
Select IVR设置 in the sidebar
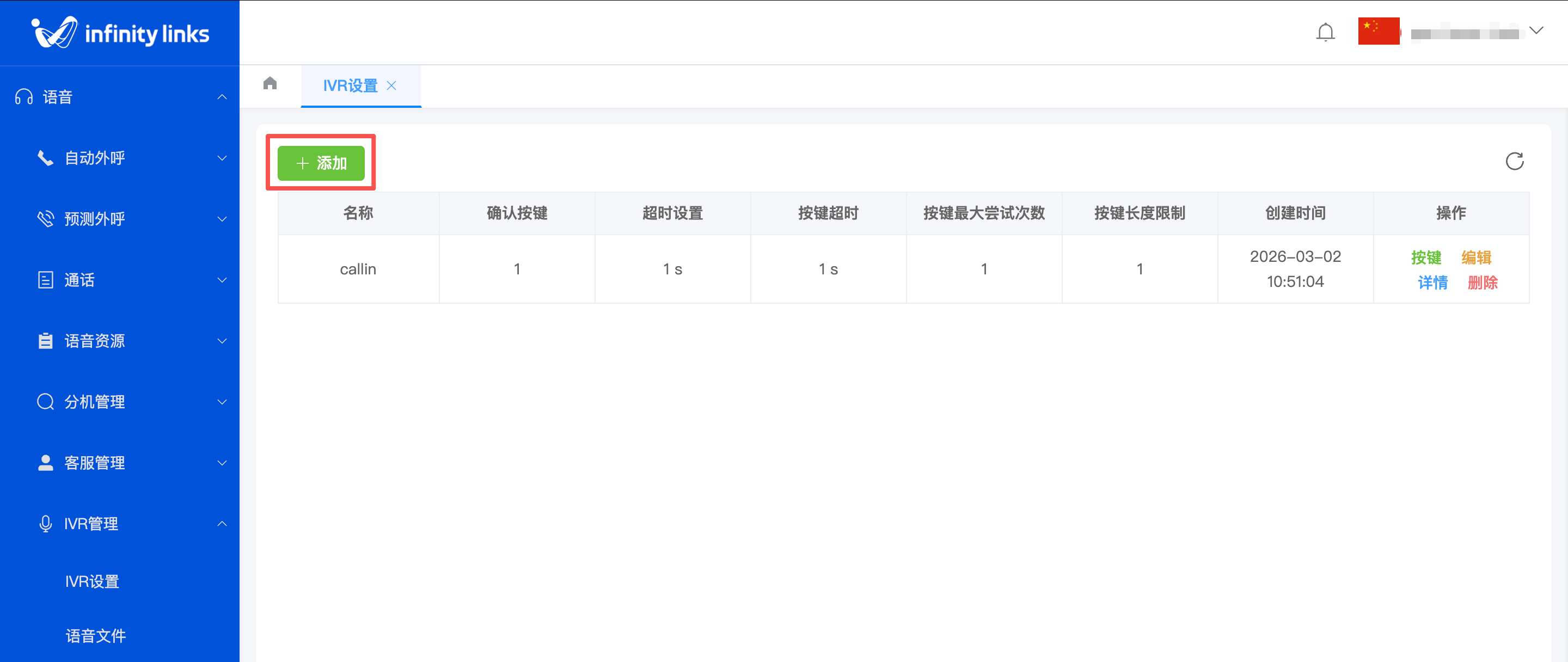click(x=93, y=581)
